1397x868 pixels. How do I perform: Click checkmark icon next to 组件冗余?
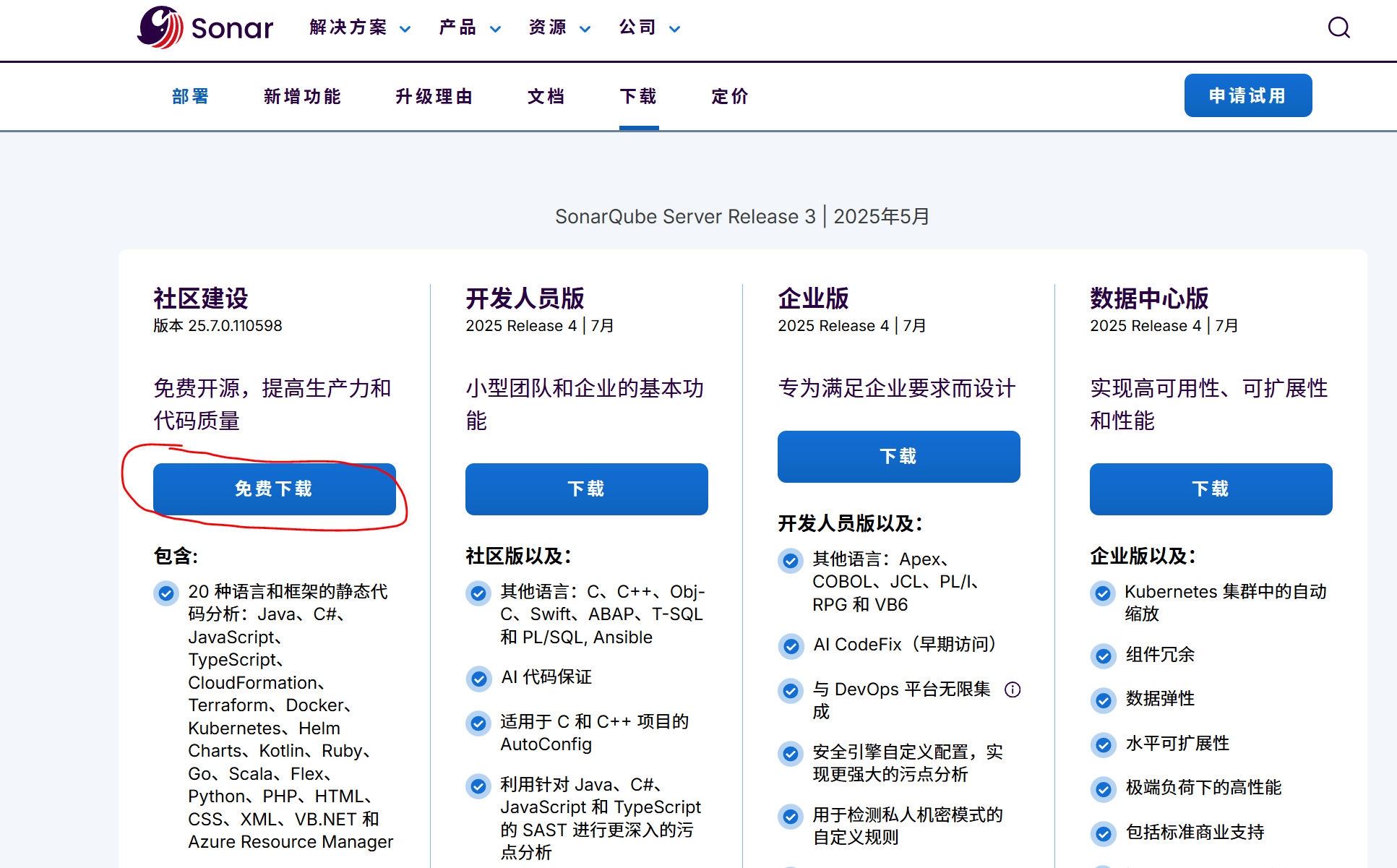(1103, 656)
